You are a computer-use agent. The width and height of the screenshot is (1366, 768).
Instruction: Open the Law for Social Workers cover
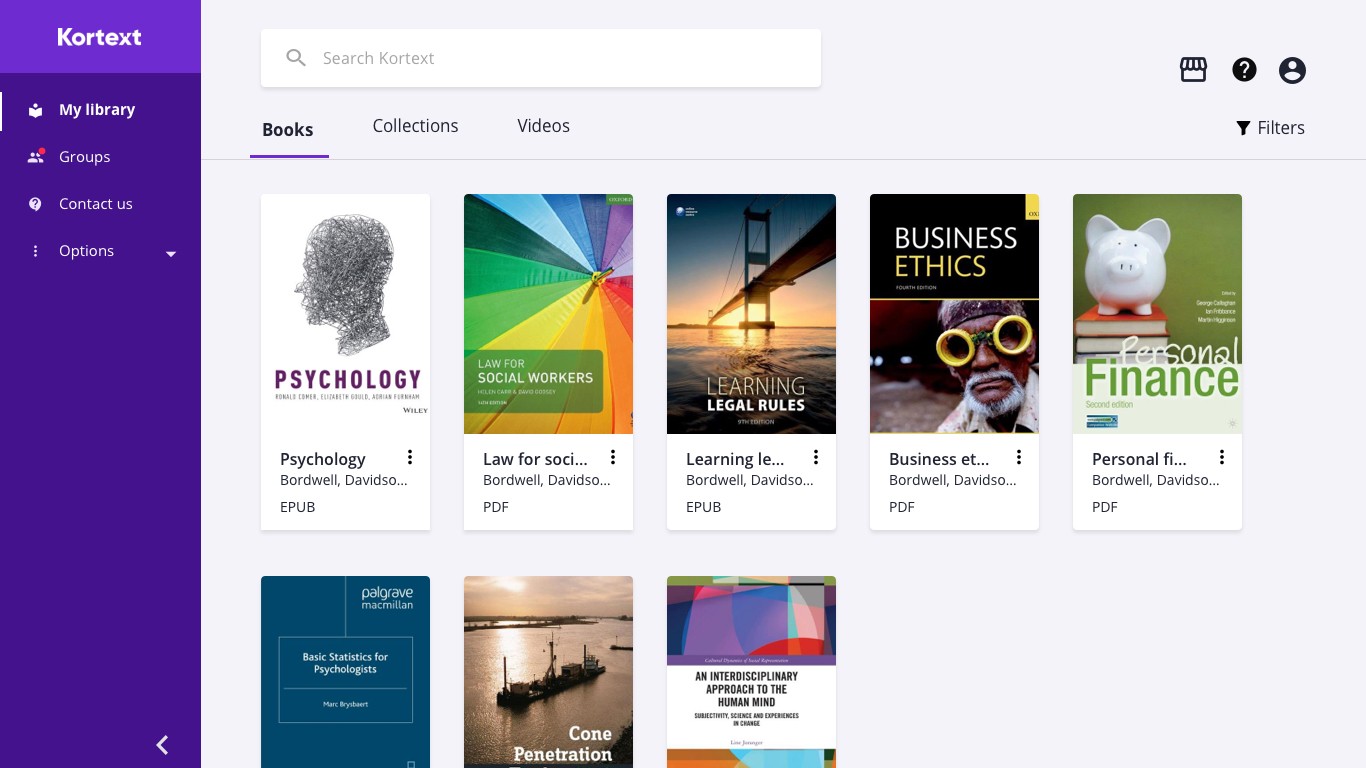(548, 314)
